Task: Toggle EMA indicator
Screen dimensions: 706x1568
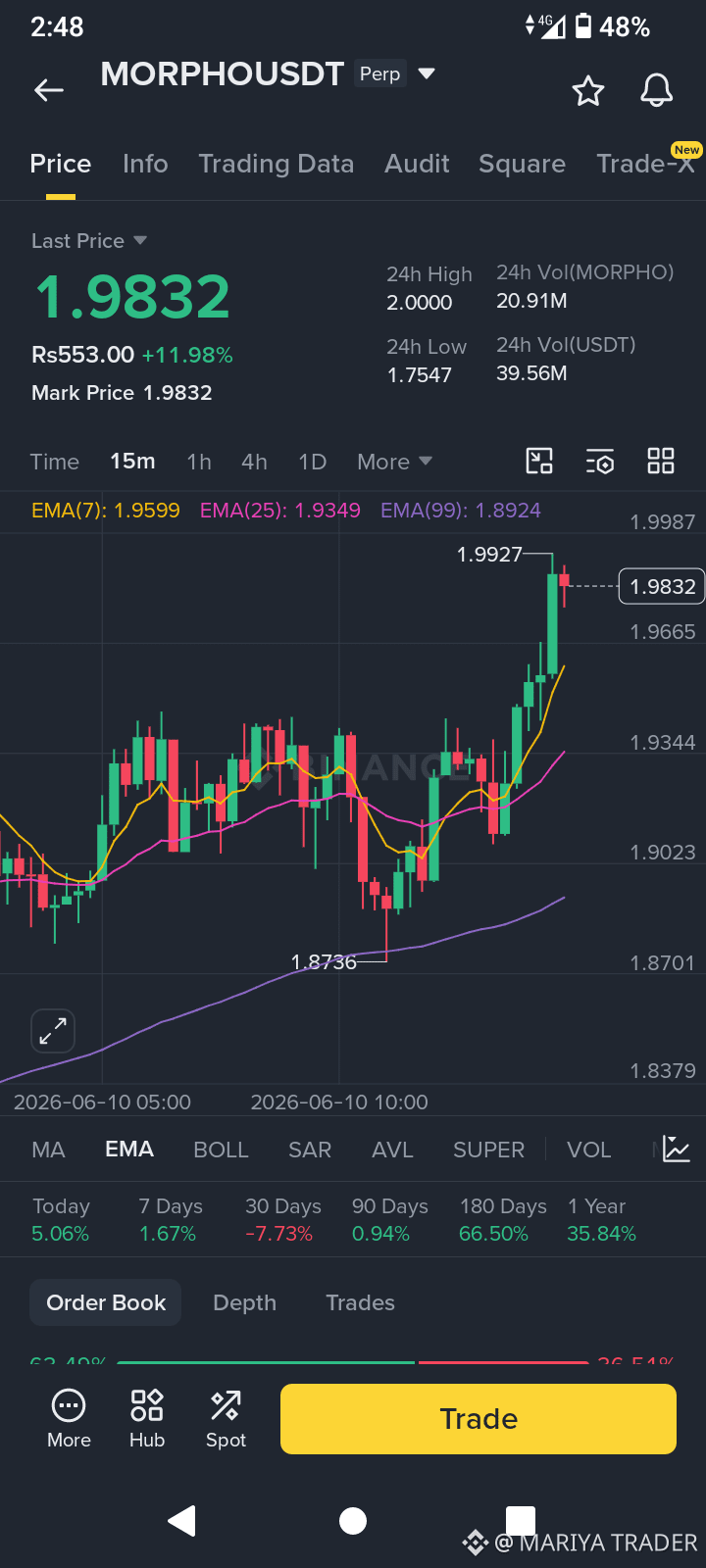Action: [129, 1149]
